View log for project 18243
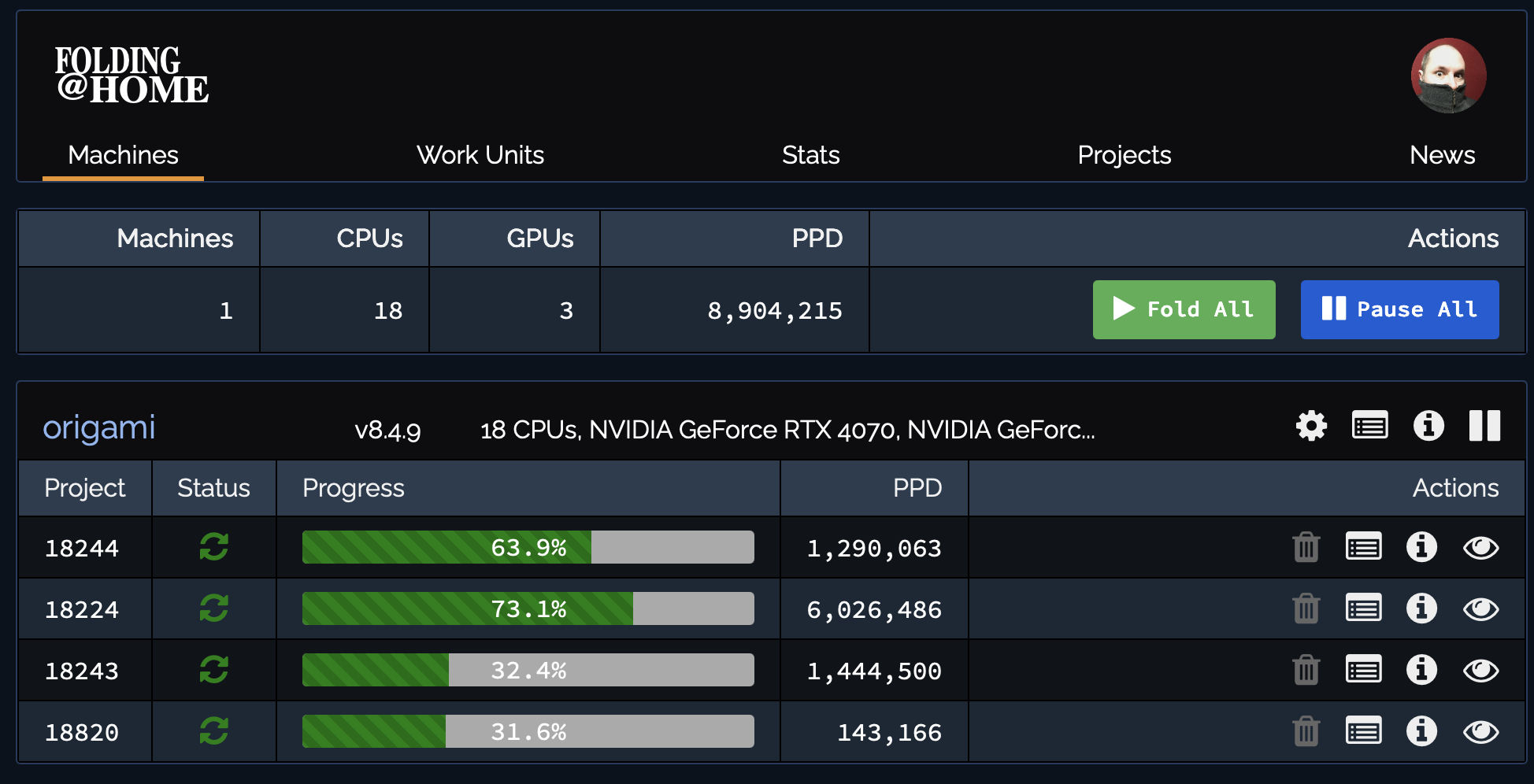The image size is (1534, 784). tap(1363, 670)
